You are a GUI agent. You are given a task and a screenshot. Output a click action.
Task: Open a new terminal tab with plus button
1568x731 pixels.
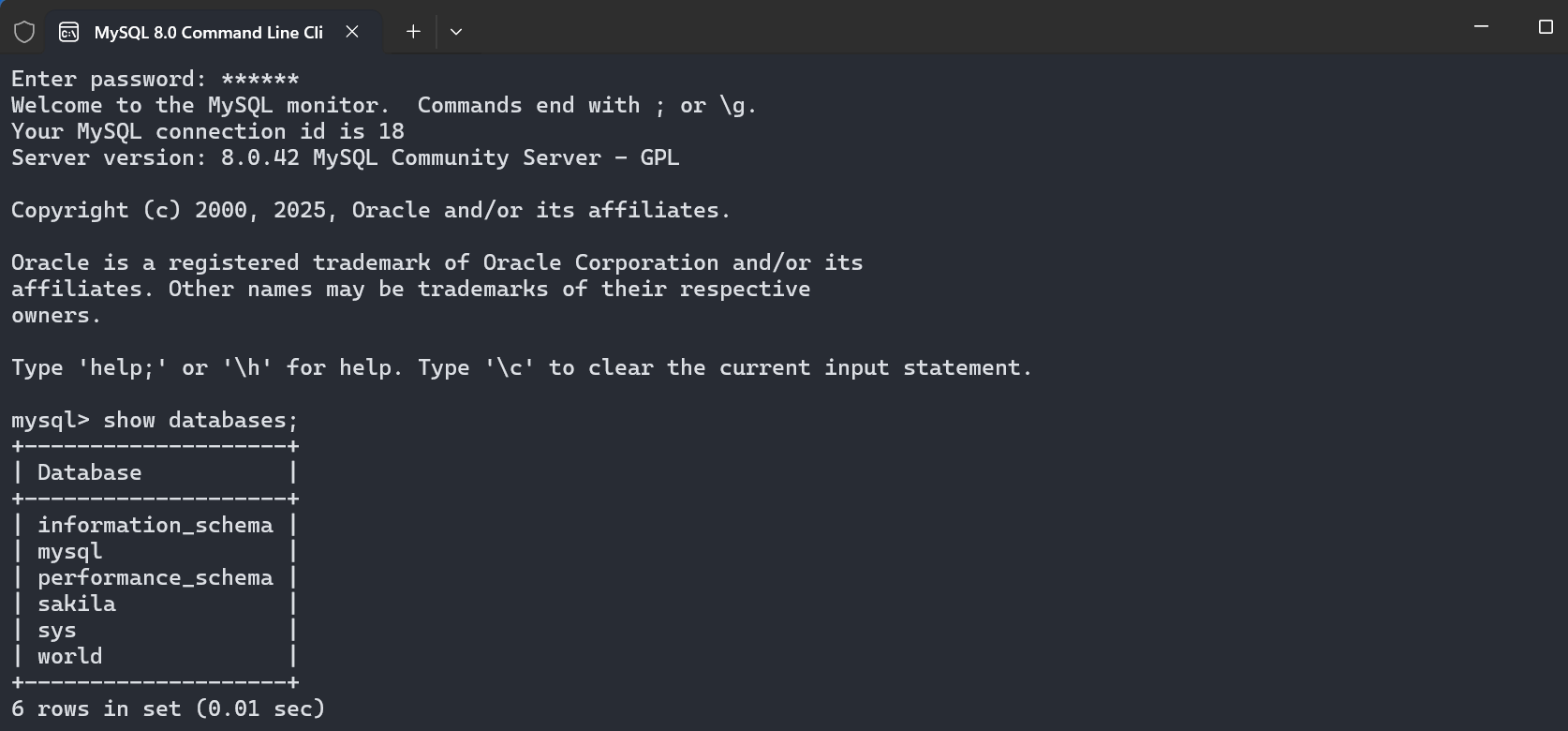[x=413, y=32]
